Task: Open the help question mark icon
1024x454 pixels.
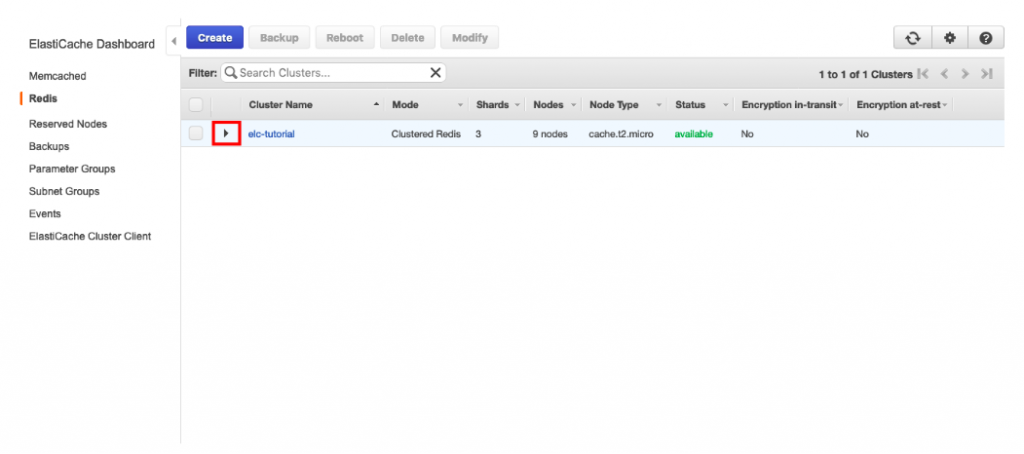Action: pos(985,39)
